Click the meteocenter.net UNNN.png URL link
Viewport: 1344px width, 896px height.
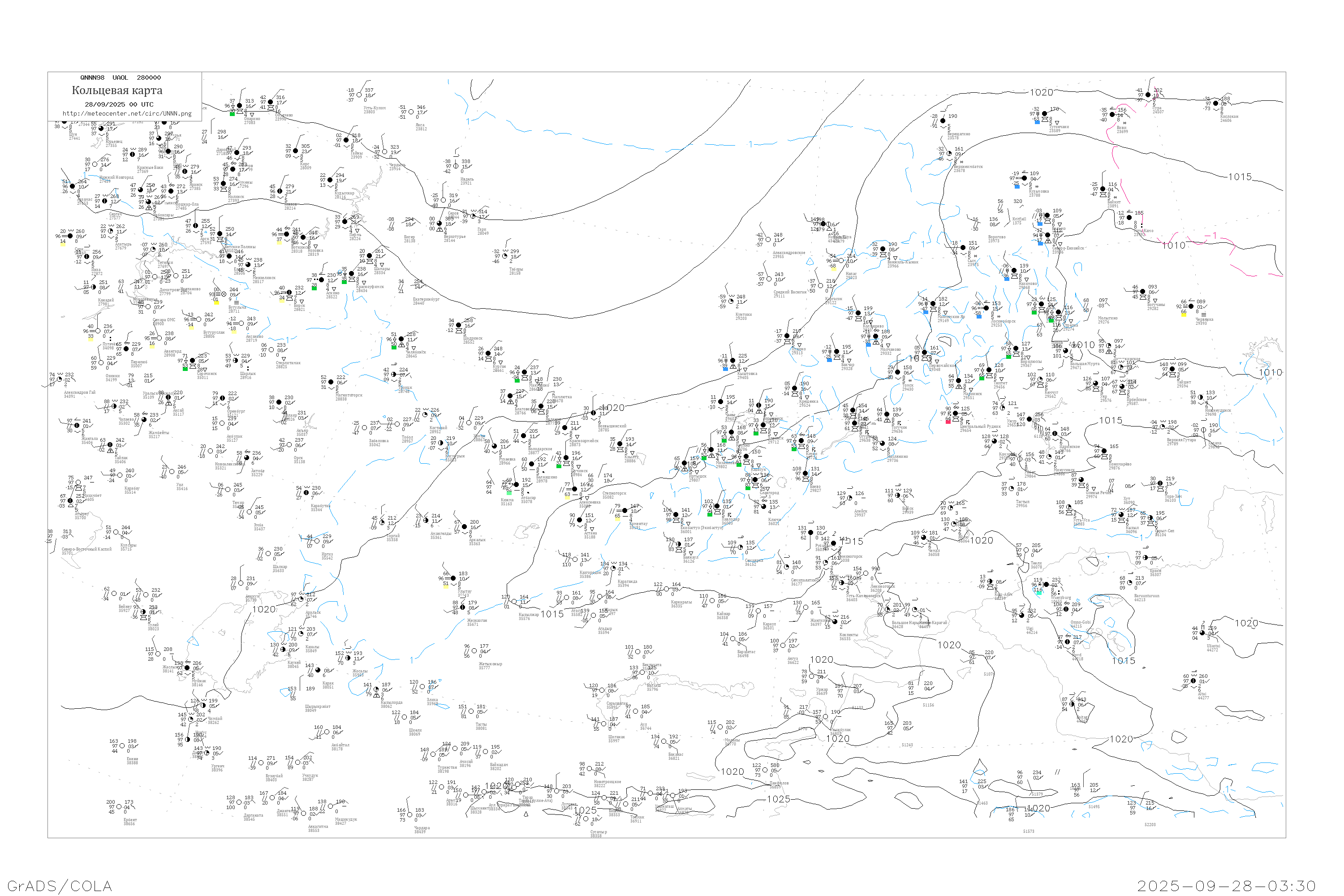(127, 113)
